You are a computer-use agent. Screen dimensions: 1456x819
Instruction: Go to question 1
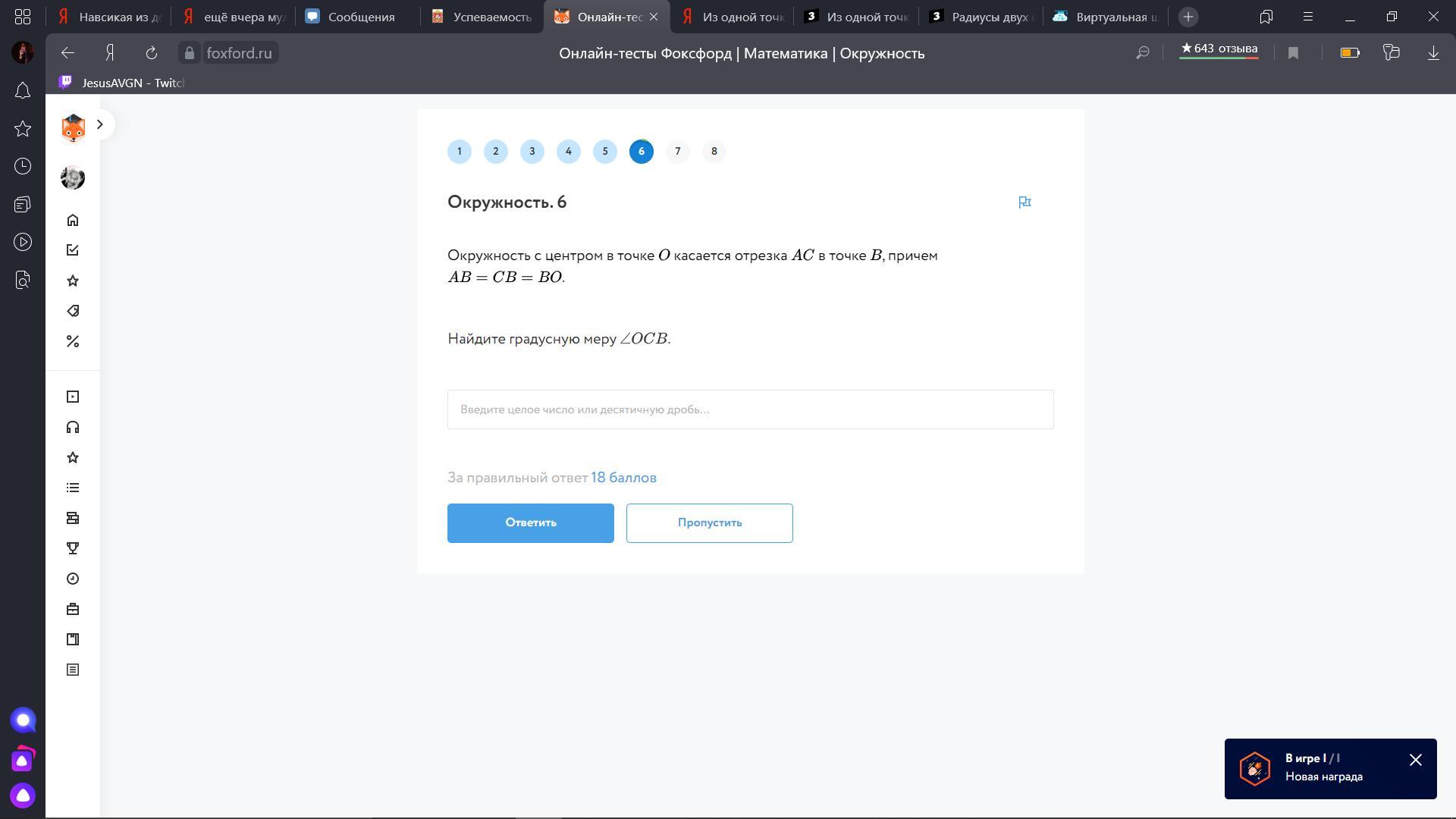pos(460,152)
